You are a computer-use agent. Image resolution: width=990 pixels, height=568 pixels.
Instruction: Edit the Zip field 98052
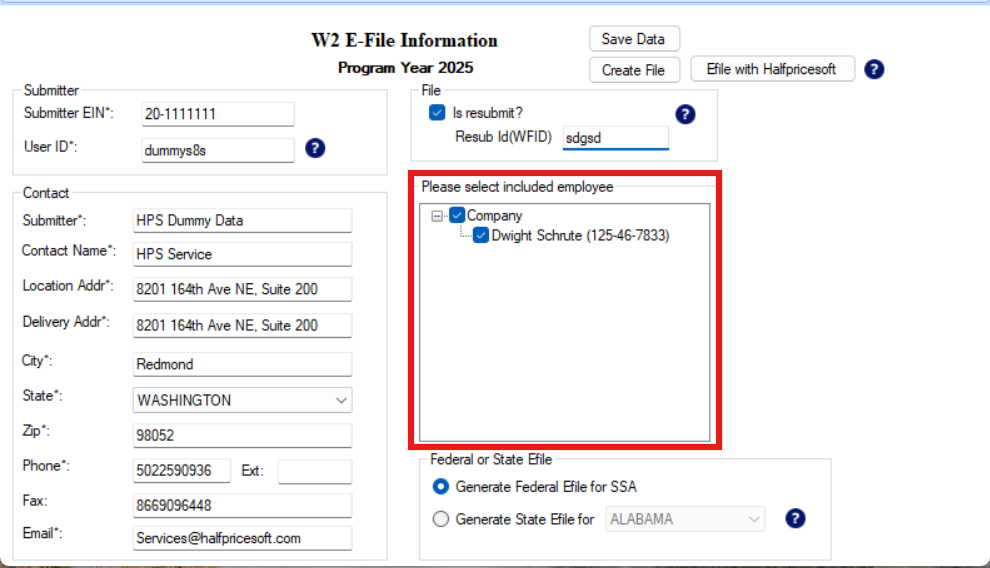point(242,435)
